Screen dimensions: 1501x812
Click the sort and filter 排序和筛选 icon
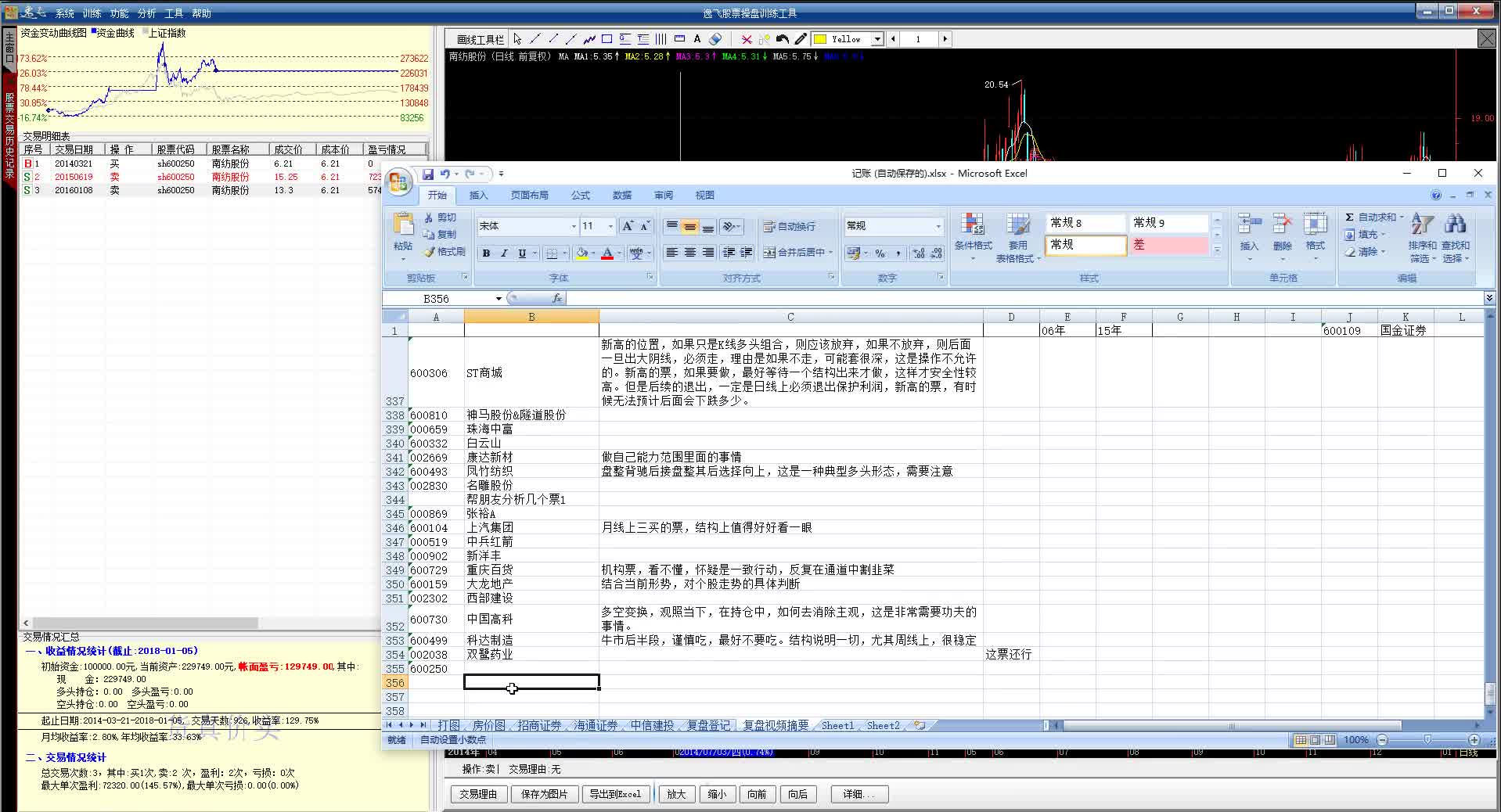[x=1422, y=238]
